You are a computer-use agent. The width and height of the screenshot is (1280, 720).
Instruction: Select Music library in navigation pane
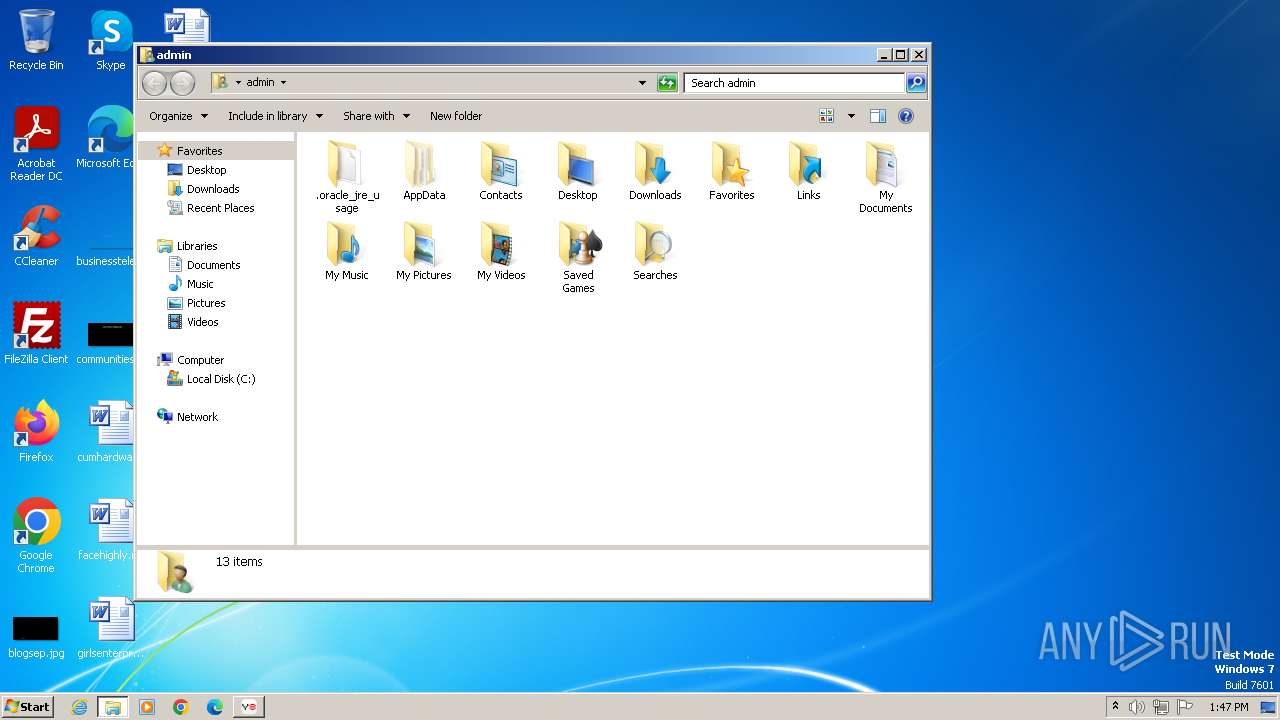click(200, 284)
